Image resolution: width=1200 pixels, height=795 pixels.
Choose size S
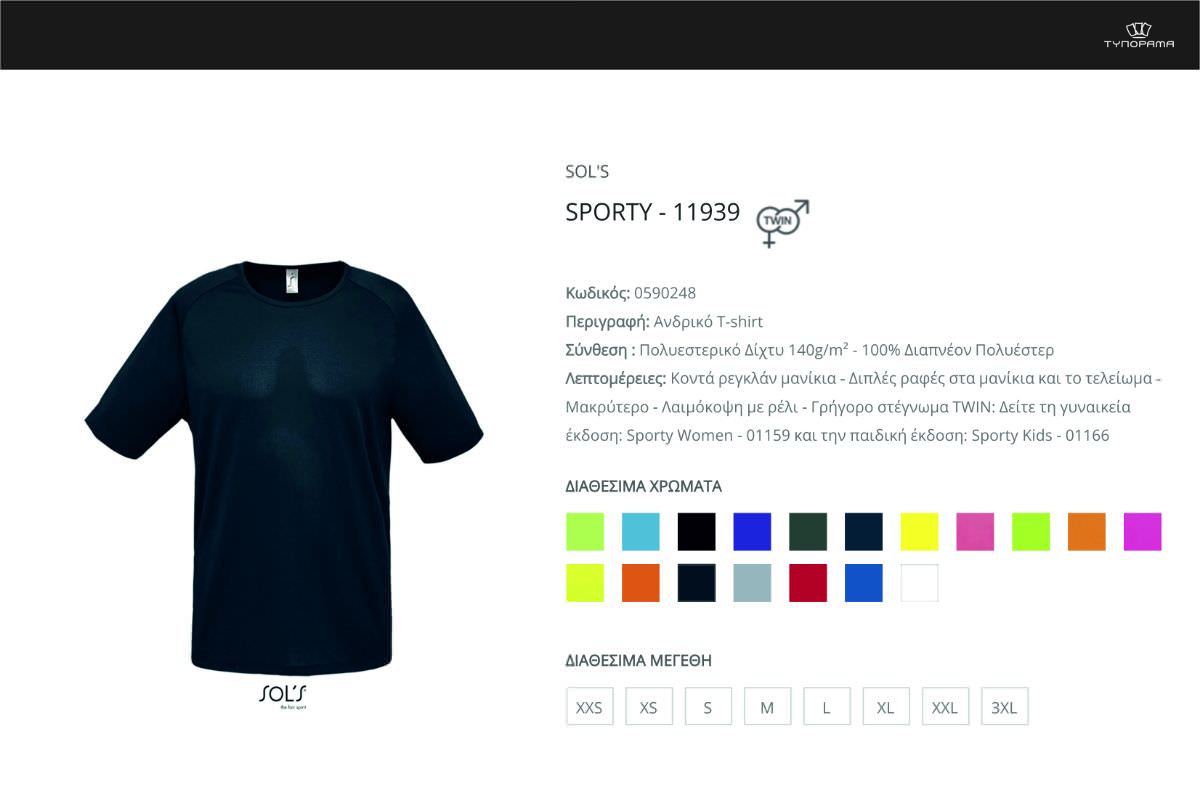[708, 707]
